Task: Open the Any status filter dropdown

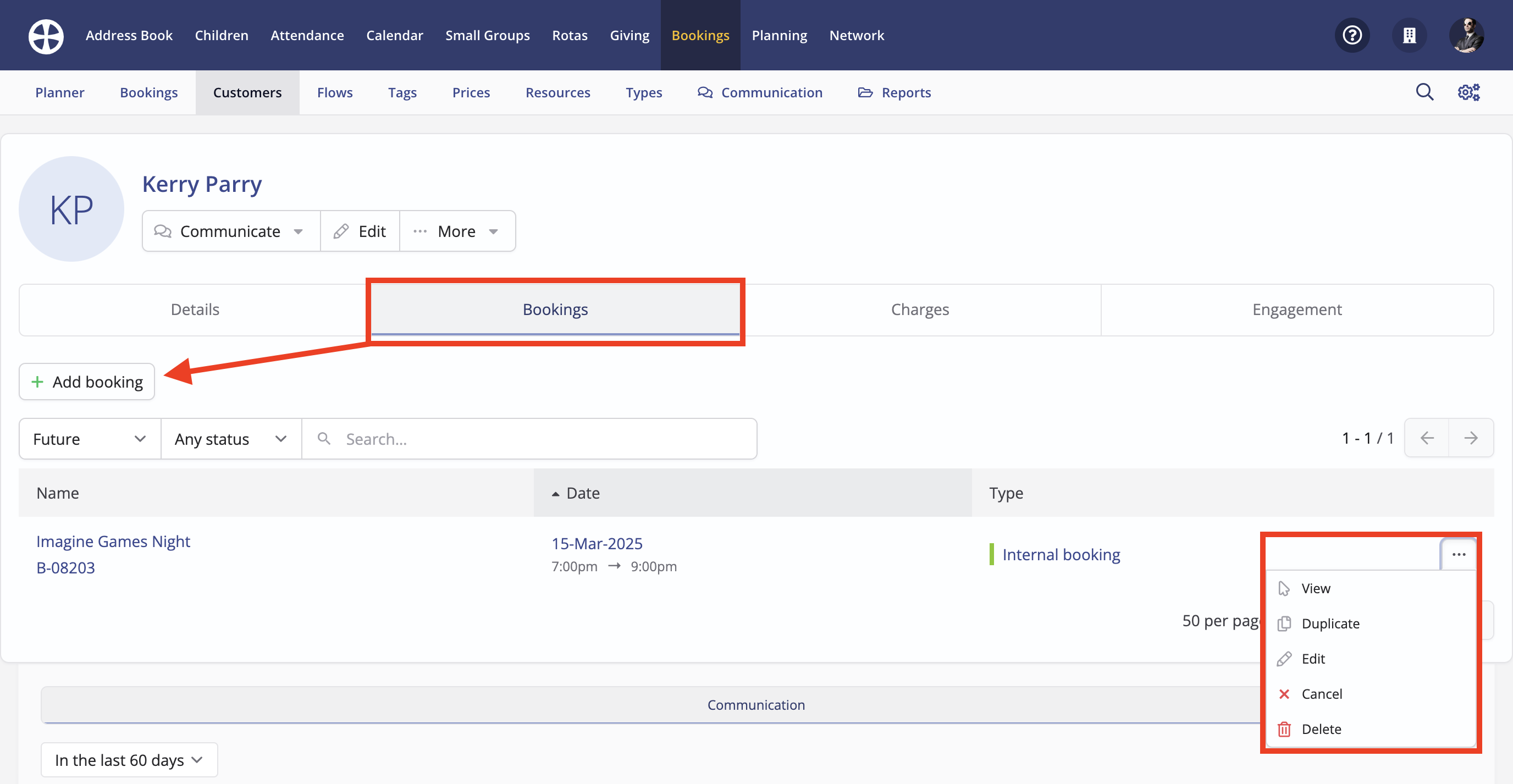Action: (x=230, y=439)
